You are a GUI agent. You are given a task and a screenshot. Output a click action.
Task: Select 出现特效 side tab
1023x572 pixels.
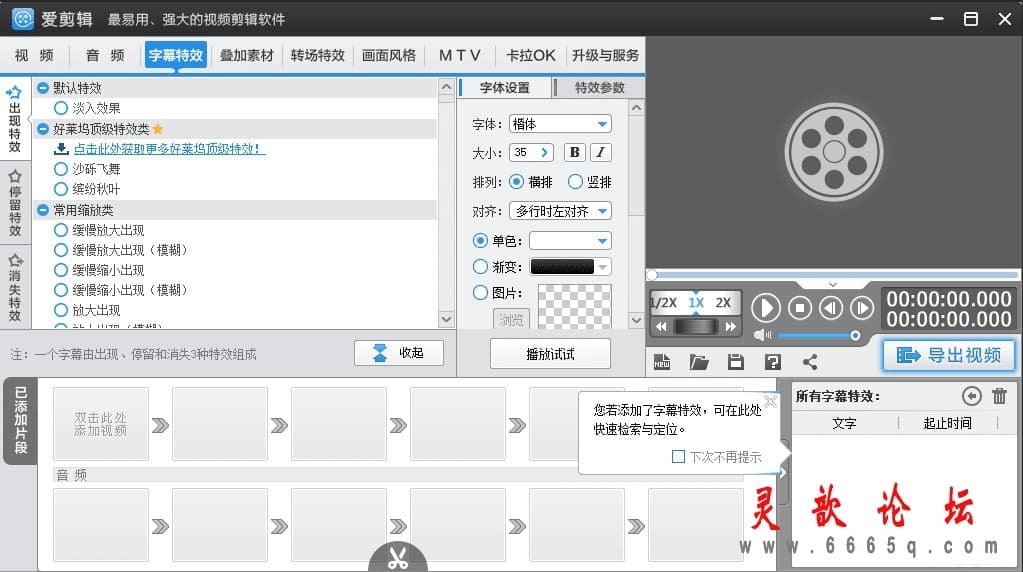pyautogui.click(x=14, y=120)
